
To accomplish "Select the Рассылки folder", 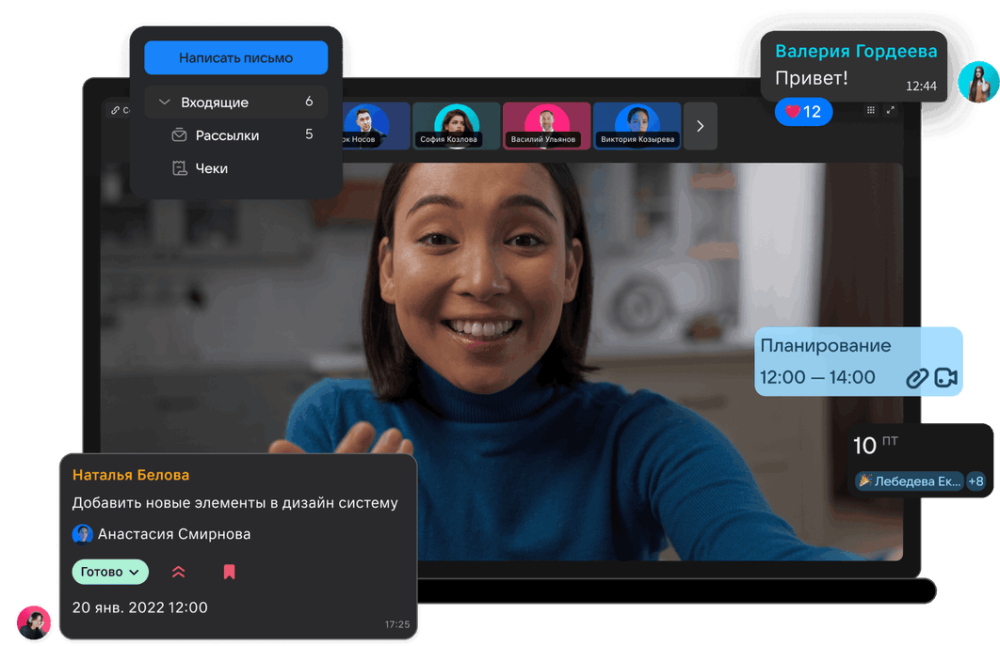I will tap(227, 135).
